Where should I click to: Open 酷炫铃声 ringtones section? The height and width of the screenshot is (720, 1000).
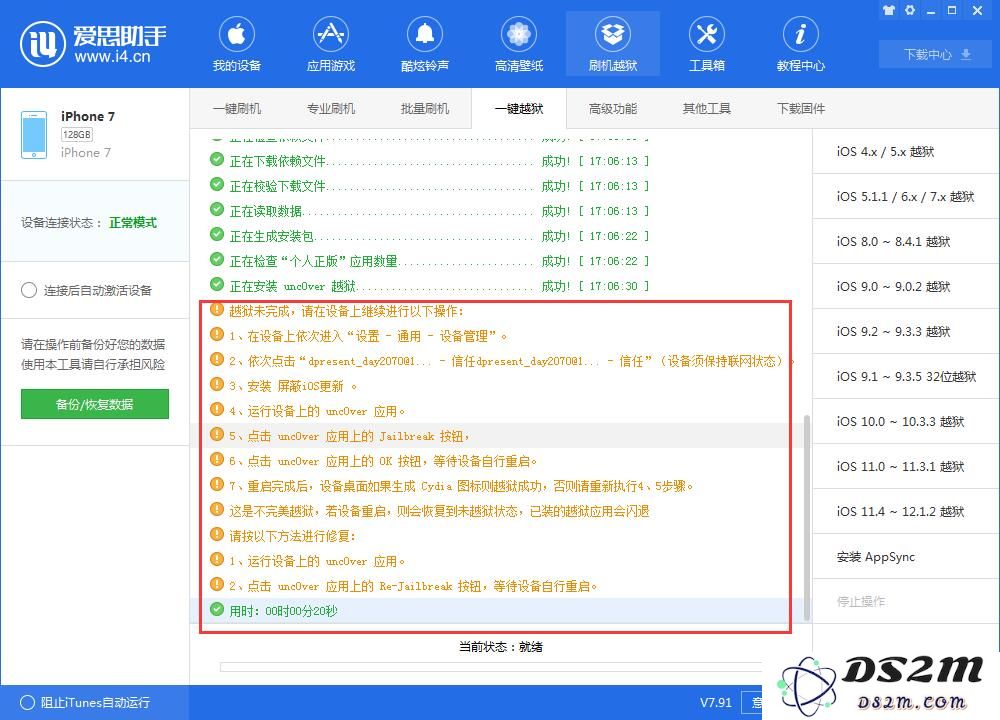pyautogui.click(x=425, y=44)
